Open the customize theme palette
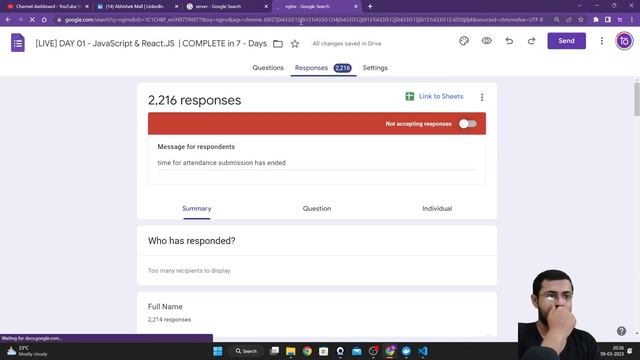 pos(464,41)
